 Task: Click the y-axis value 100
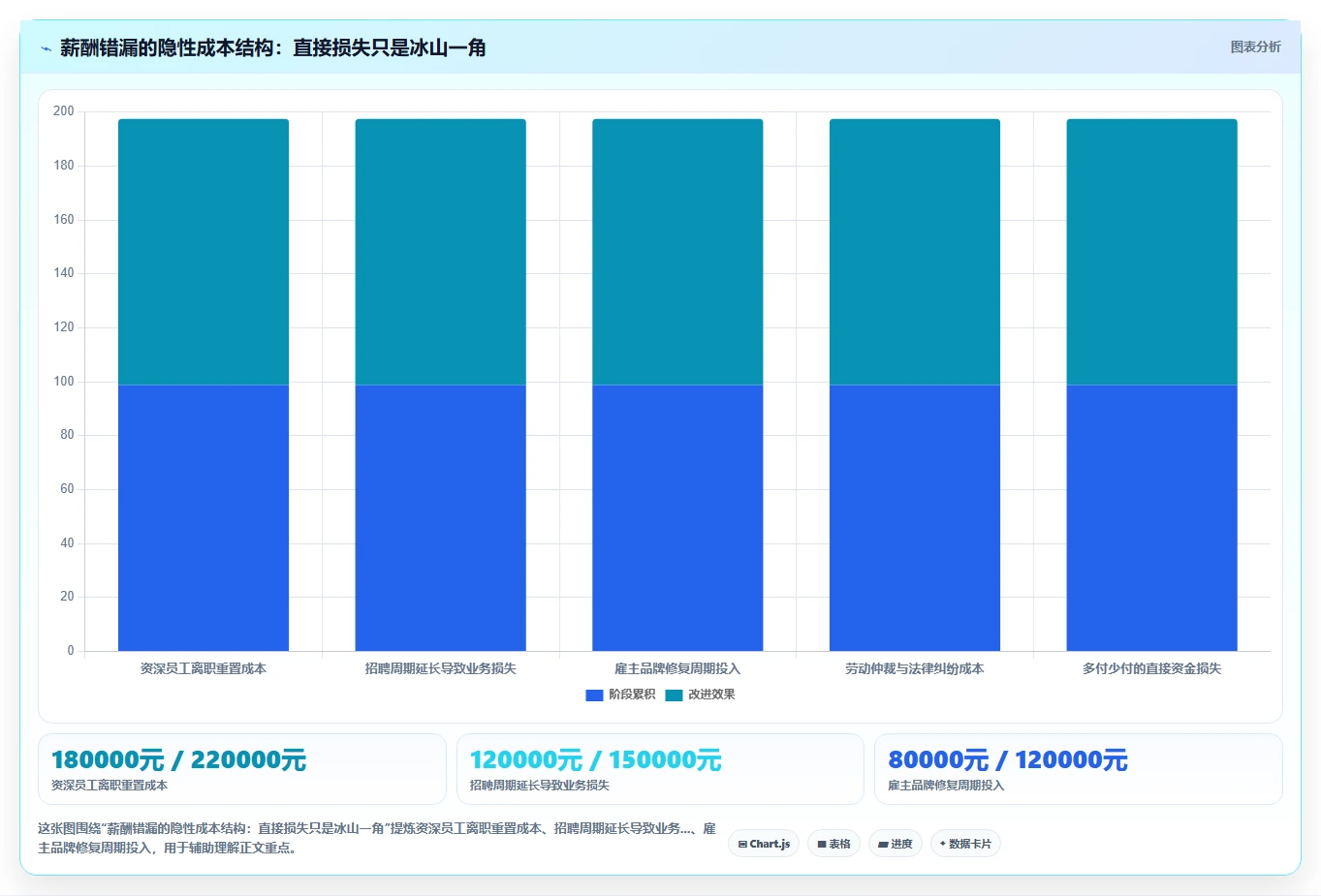pos(64,382)
